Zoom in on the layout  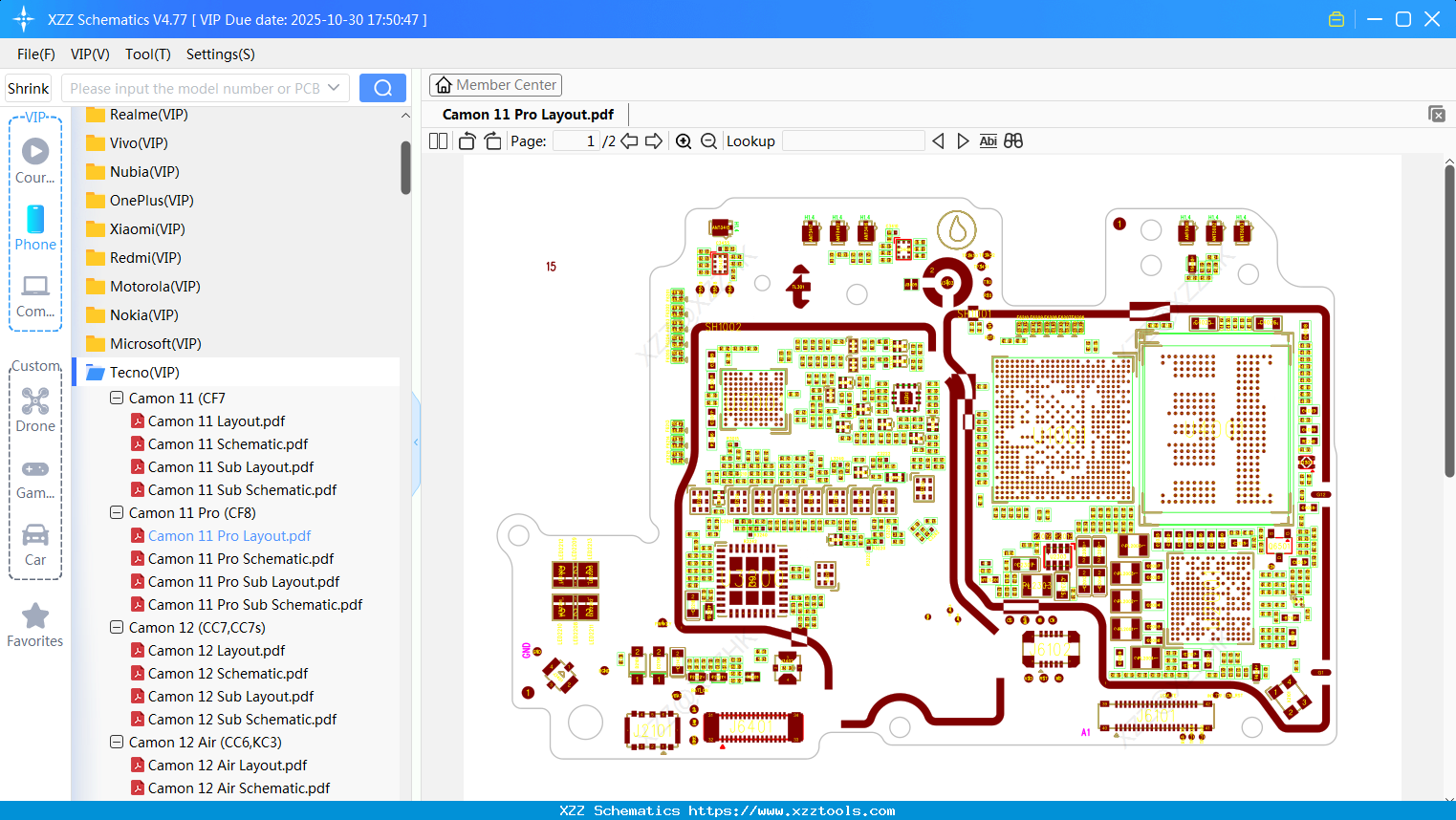684,140
